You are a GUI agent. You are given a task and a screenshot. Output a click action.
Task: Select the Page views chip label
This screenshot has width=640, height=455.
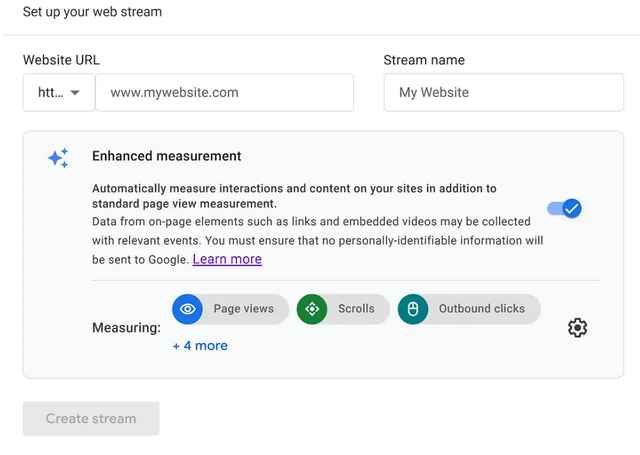click(x=243, y=309)
